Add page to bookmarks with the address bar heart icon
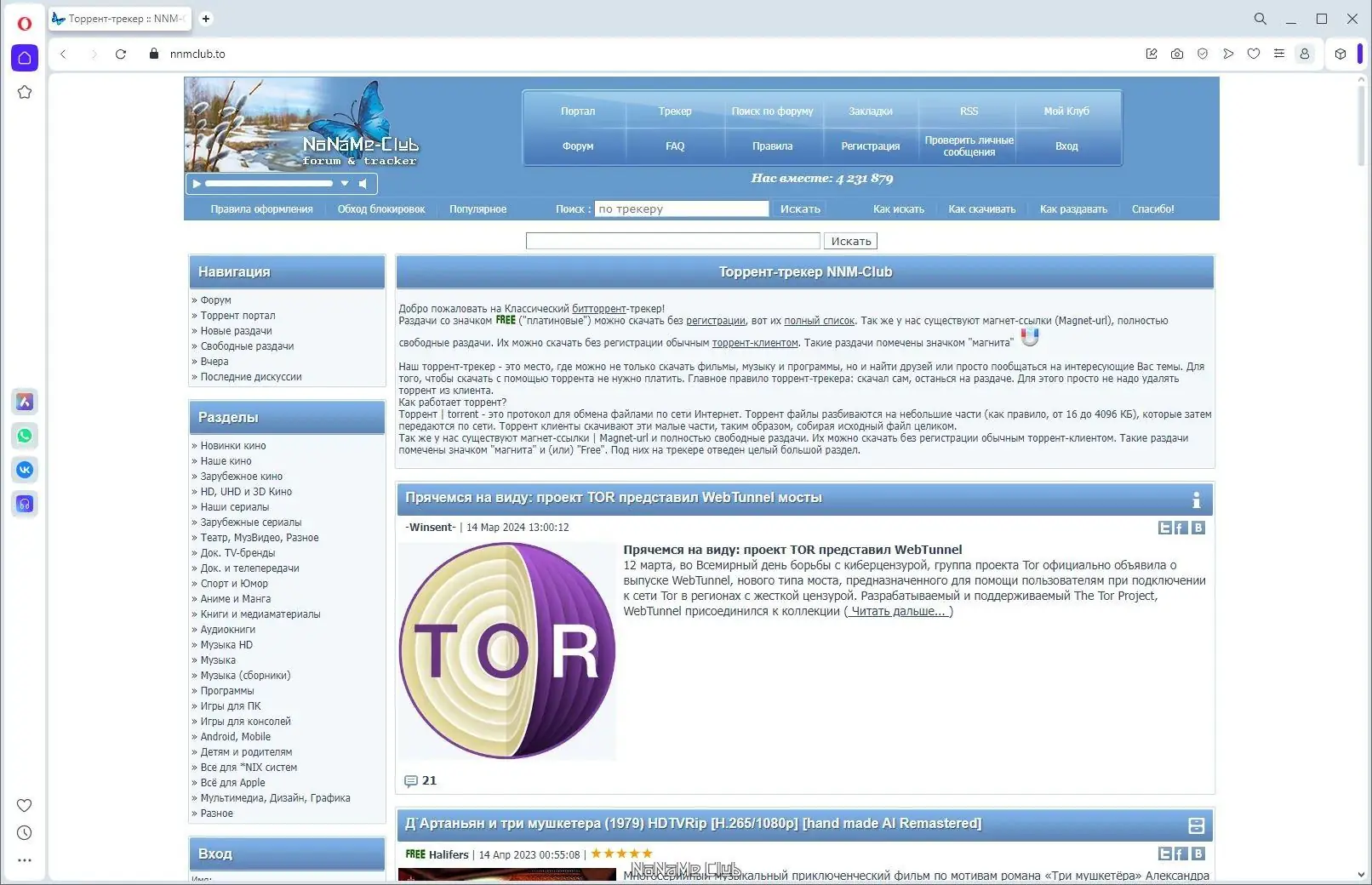Screen dimensions: 1372x885 (x=1254, y=54)
